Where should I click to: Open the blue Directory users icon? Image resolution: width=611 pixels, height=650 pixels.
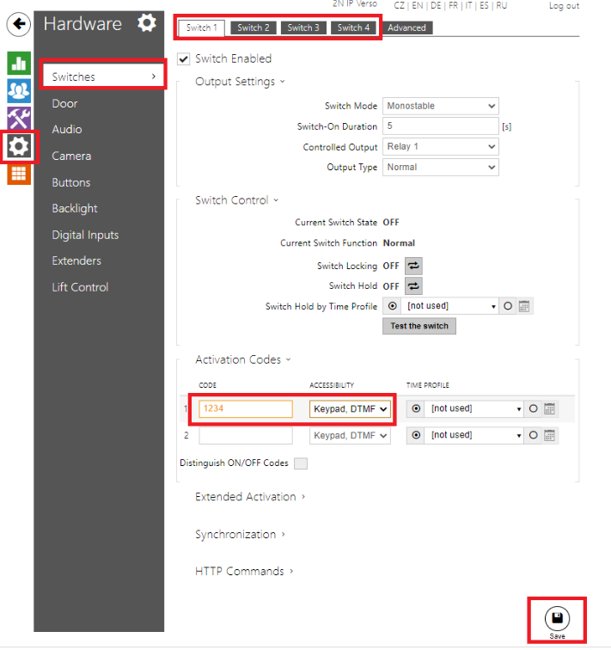[x=19, y=91]
